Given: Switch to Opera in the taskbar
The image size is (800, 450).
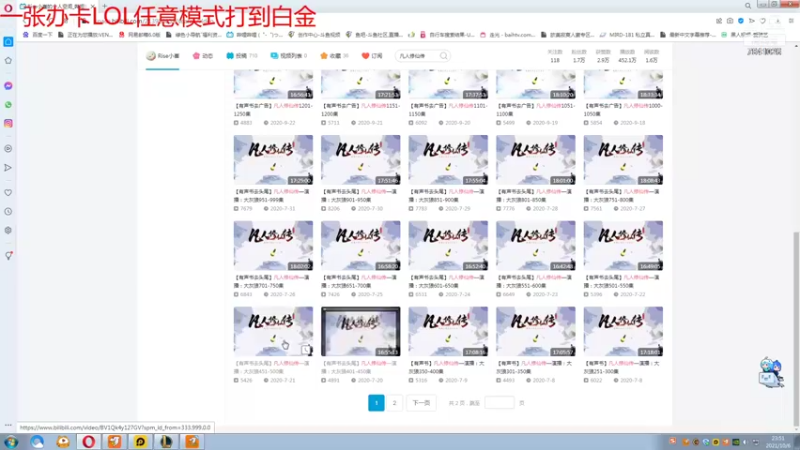Looking at the screenshot, I should 89,441.
